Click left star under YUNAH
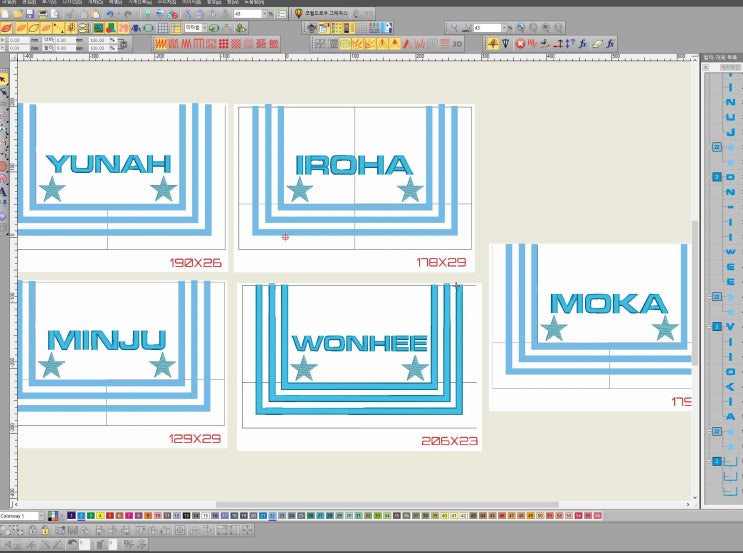This screenshot has height=553, width=743. [52, 189]
